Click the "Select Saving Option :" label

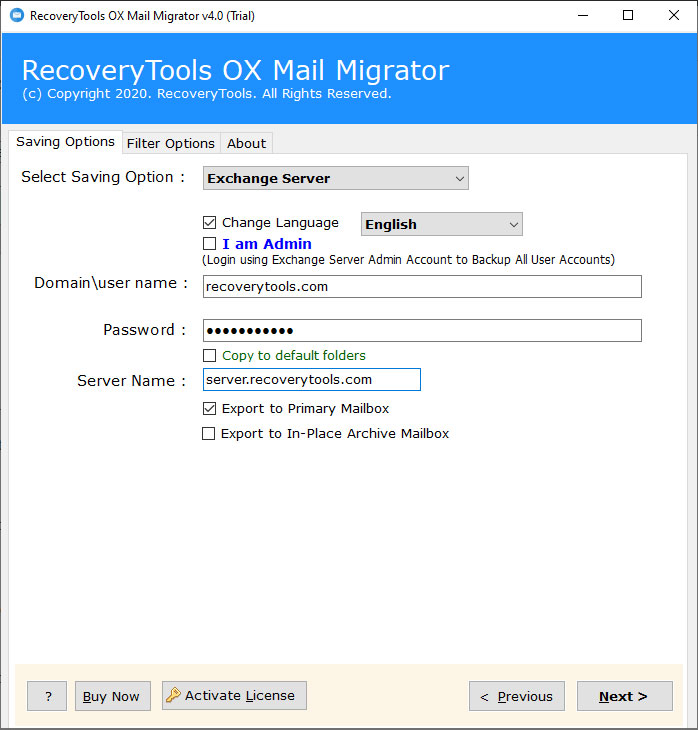103,177
